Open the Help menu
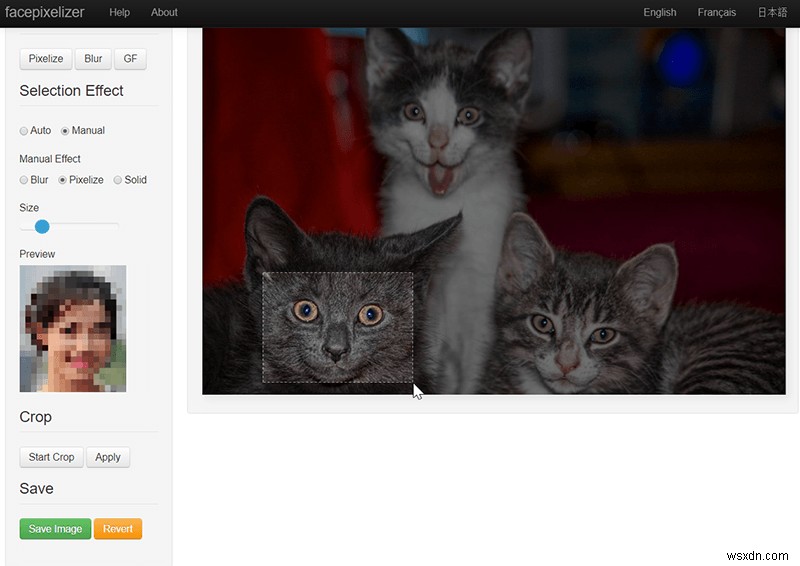Screen dimensions: 800x566 click(119, 12)
